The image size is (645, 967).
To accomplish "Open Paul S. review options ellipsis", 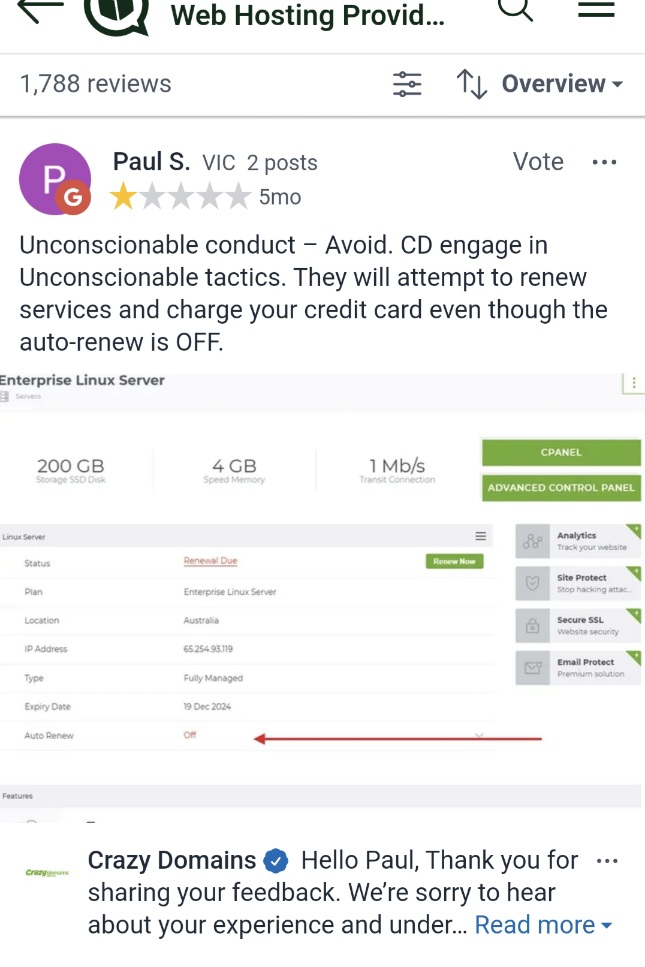I will coord(604,162).
